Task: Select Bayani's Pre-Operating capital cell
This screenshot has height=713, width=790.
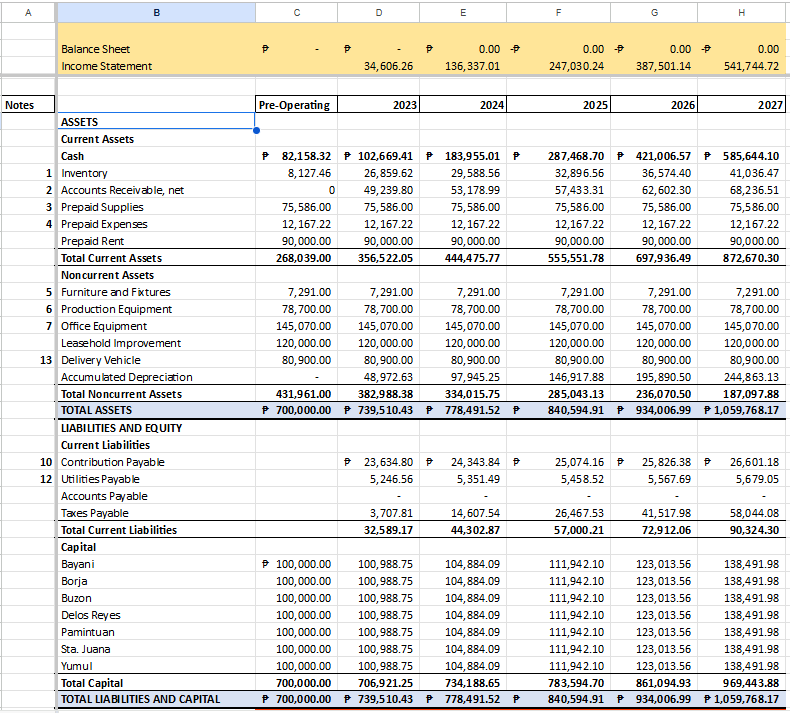Action: (297, 565)
